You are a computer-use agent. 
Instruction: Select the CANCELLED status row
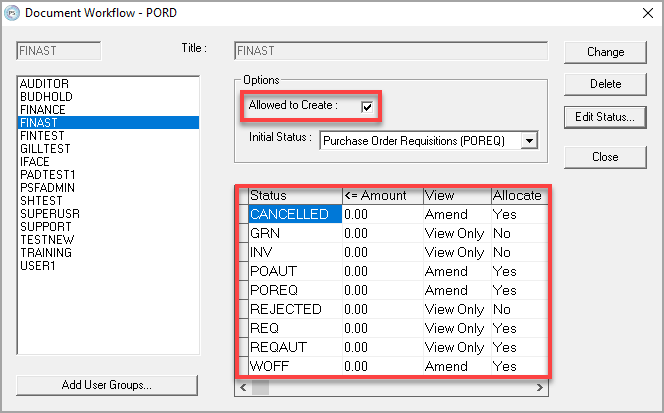(x=294, y=214)
